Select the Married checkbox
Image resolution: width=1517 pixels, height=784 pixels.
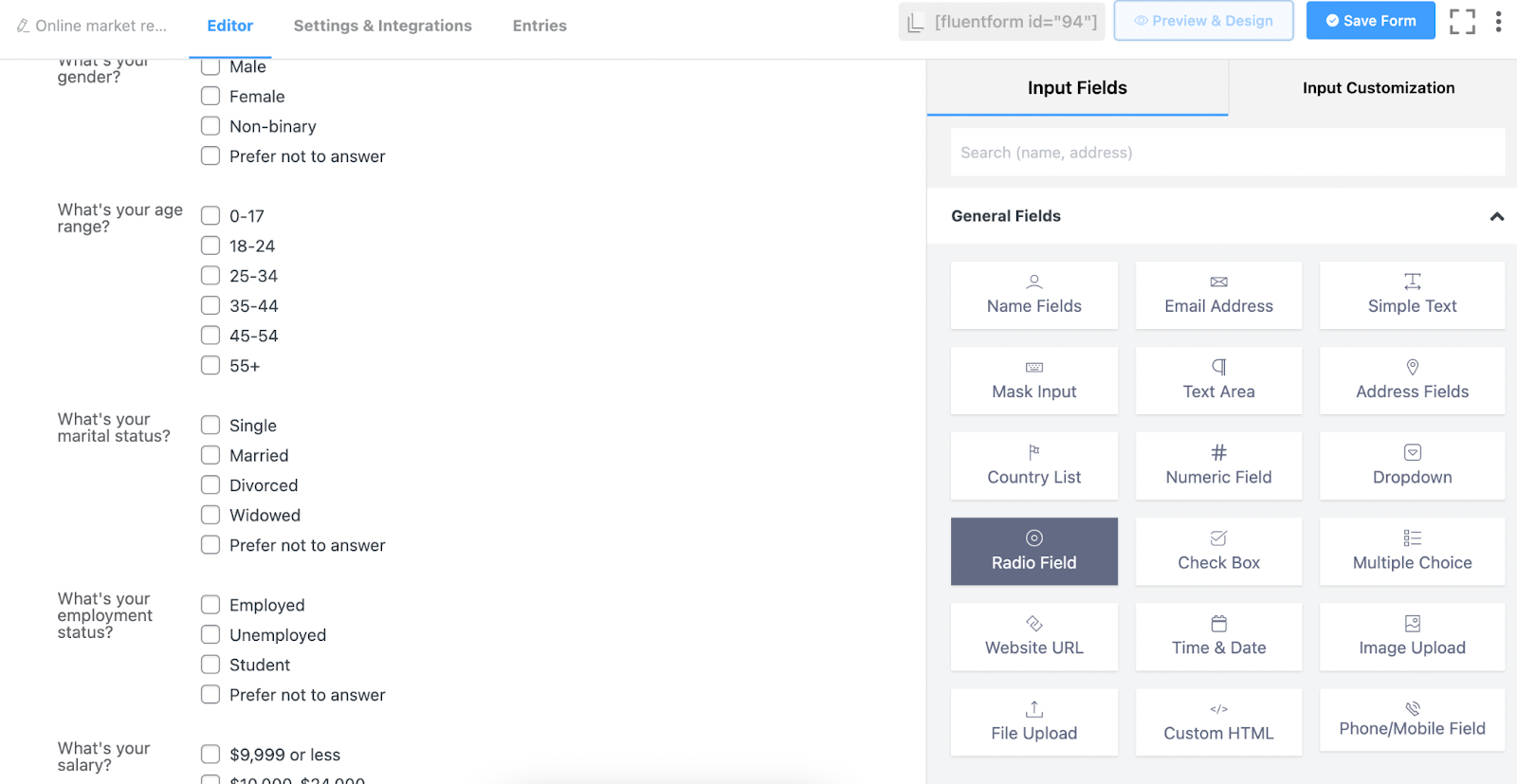tap(210, 455)
